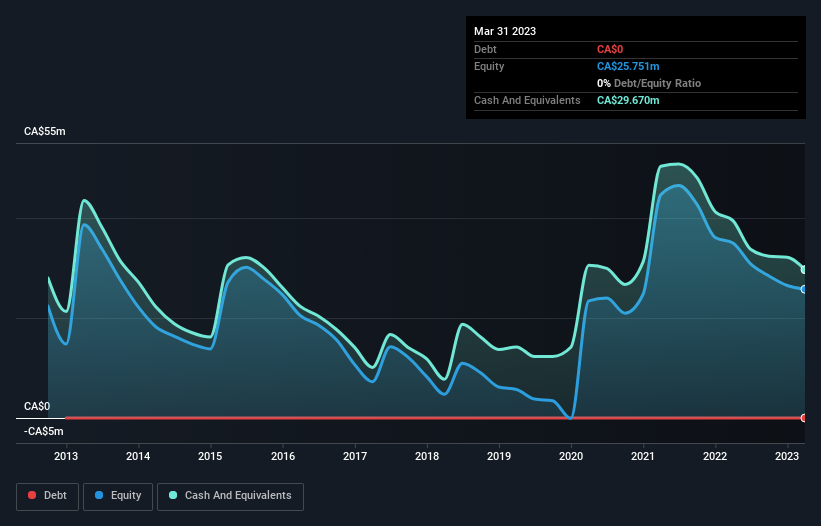This screenshot has width=821, height=526.
Task: Click the Debt row label in tooltip
Action: coord(485,49)
